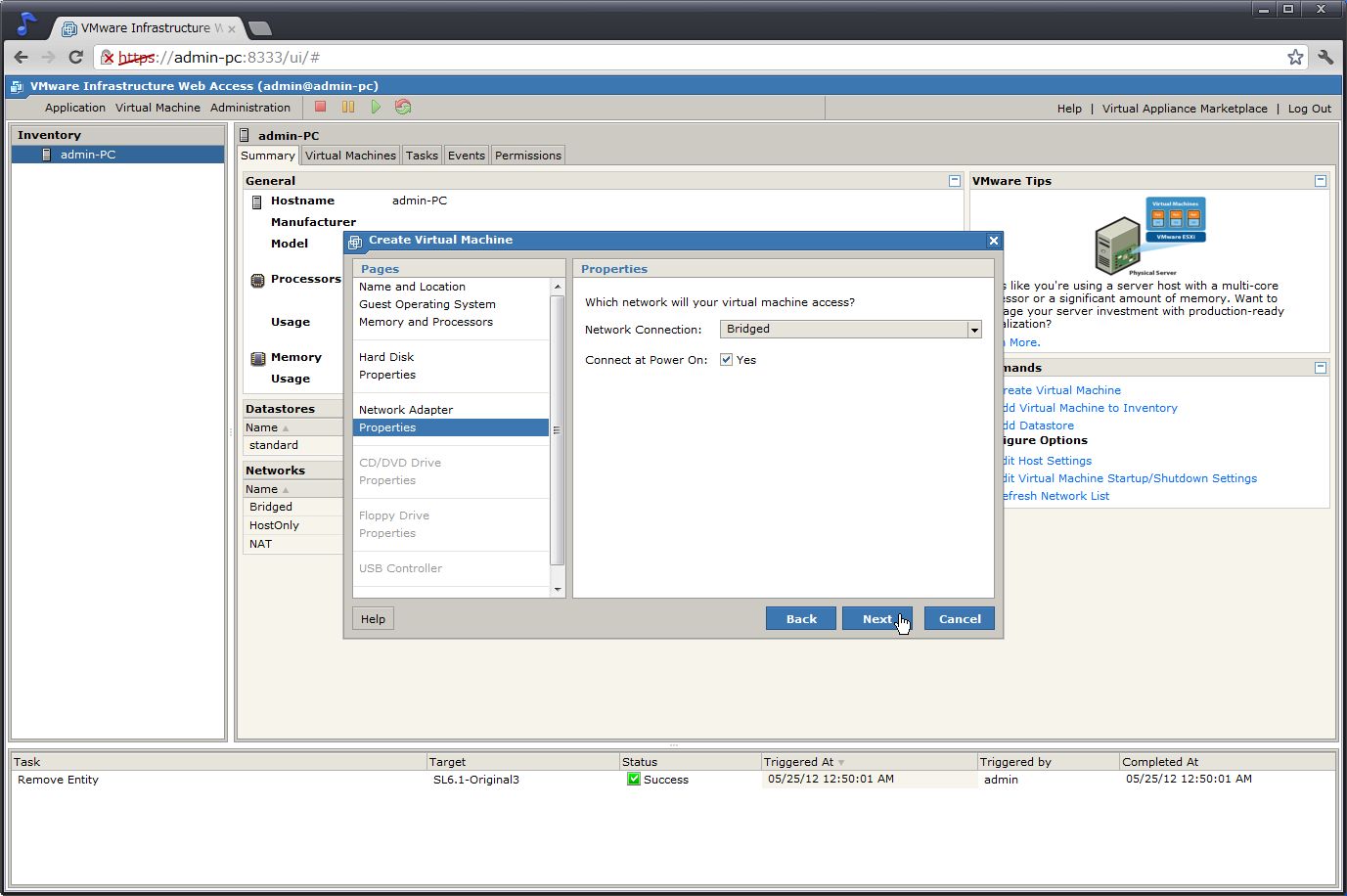
Task: Toggle Connect at Power On checkbox
Action: point(726,359)
